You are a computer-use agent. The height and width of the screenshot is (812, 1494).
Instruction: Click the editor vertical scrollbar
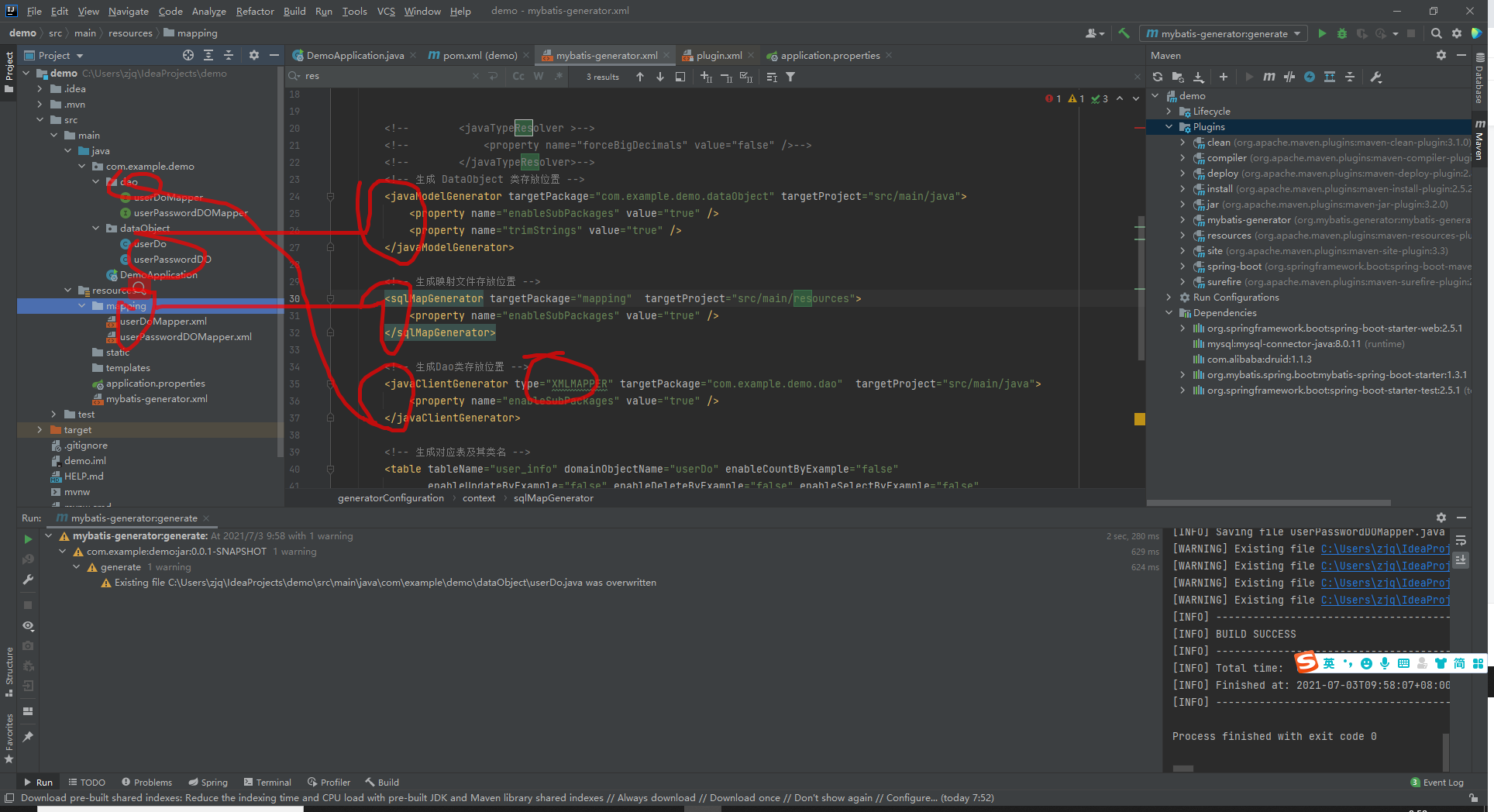coord(1140,287)
